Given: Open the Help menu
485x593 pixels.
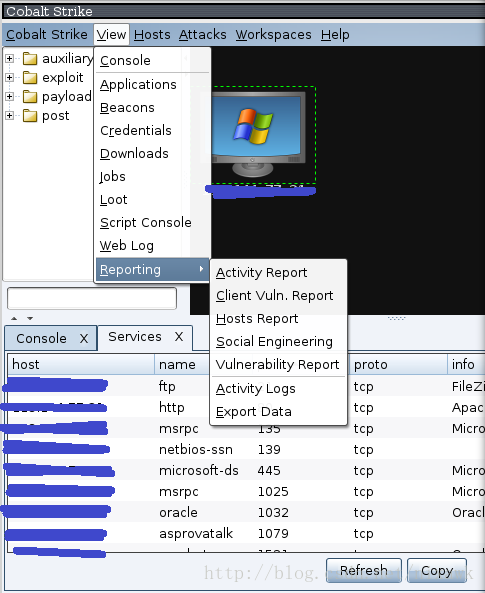Looking at the screenshot, I should [x=335, y=34].
